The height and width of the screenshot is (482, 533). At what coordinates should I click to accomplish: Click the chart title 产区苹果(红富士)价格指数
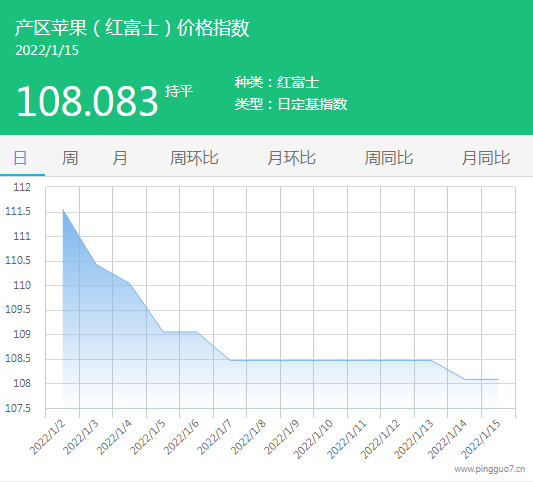point(132,28)
